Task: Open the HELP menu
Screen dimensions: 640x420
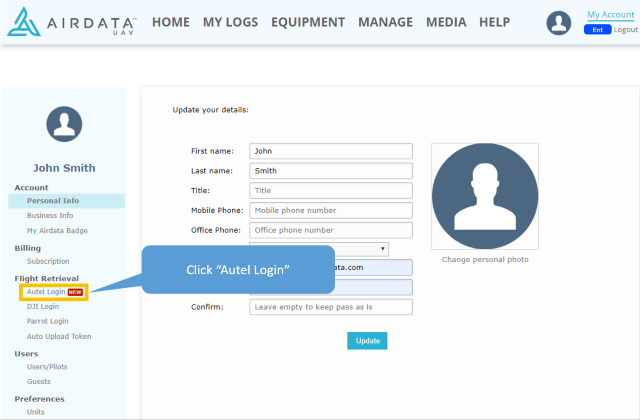Action: (x=494, y=22)
